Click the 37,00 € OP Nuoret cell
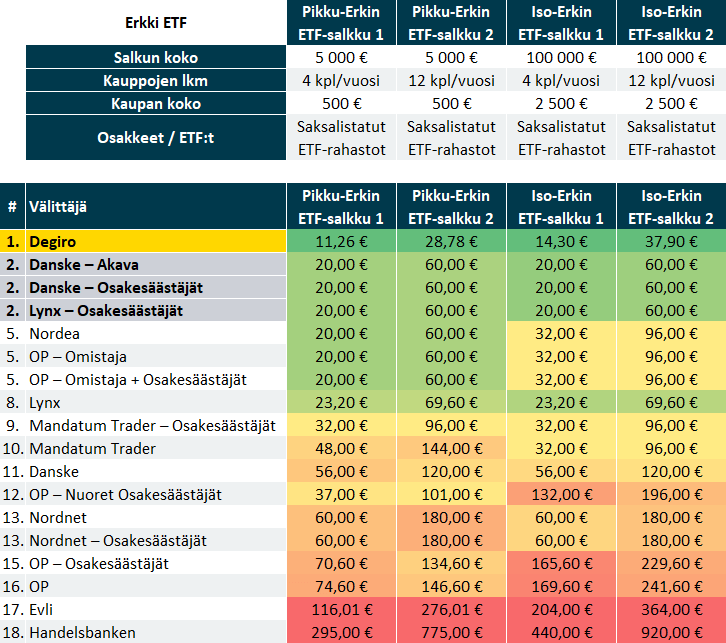The height and width of the screenshot is (643, 726). pyautogui.click(x=341, y=494)
